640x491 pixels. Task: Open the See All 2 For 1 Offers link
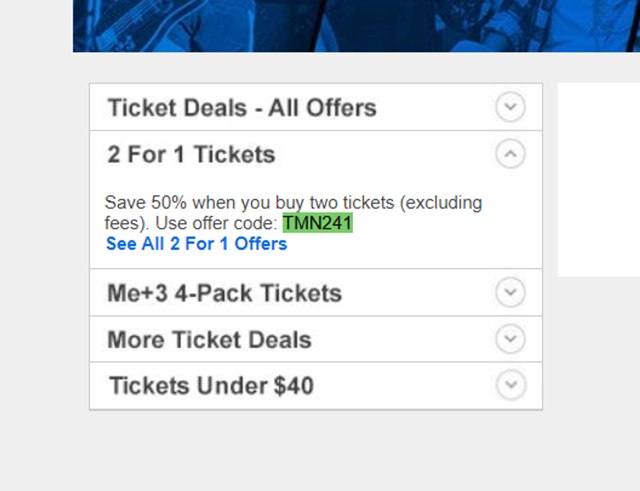(196, 243)
